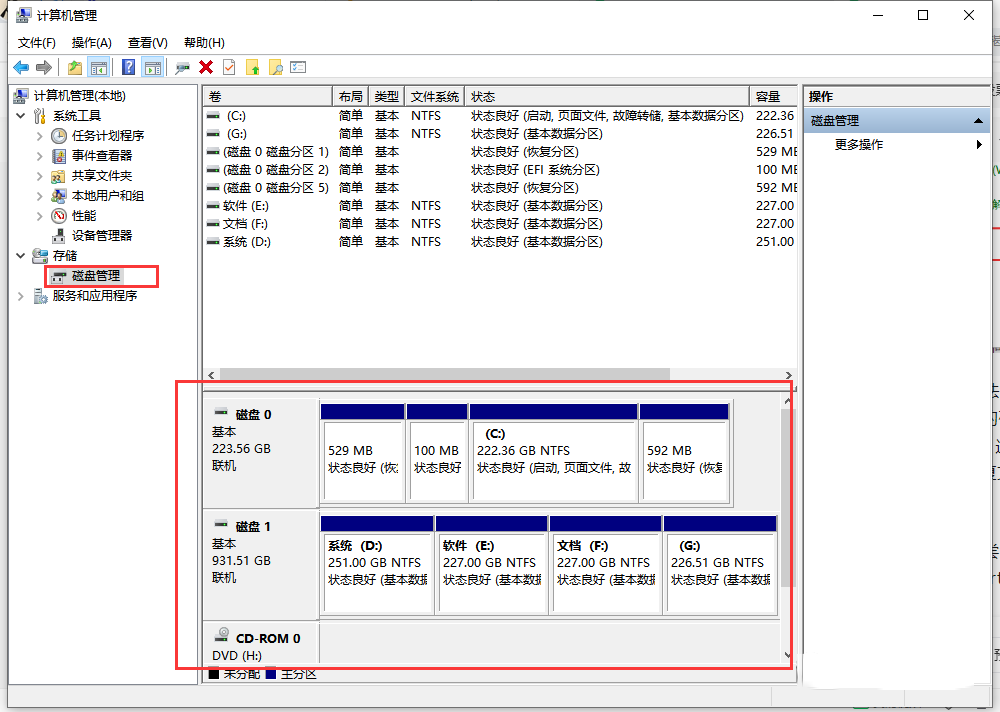The height and width of the screenshot is (712, 1000).
Task: Click the Up one level folder icon
Action: pos(75,67)
